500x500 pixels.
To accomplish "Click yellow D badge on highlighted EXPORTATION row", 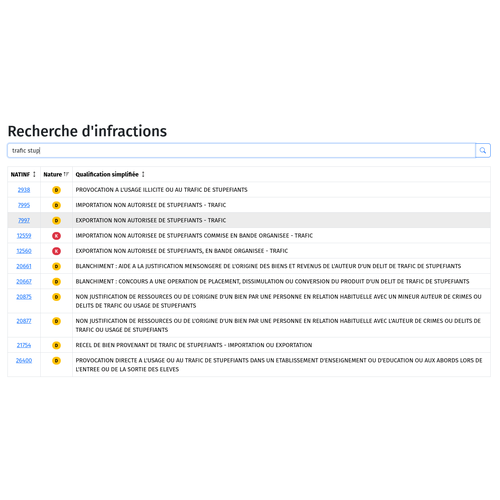I will click(x=56, y=220).
